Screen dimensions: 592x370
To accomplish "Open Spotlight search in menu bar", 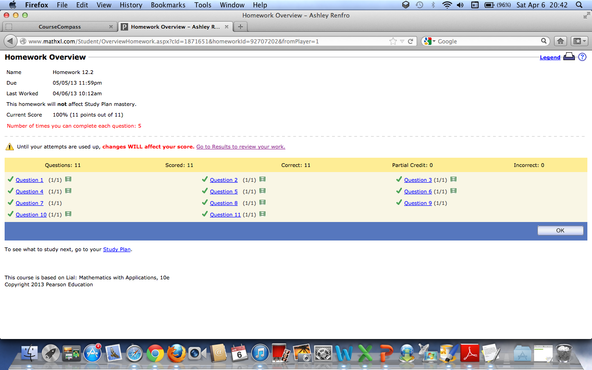I will (579, 5).
